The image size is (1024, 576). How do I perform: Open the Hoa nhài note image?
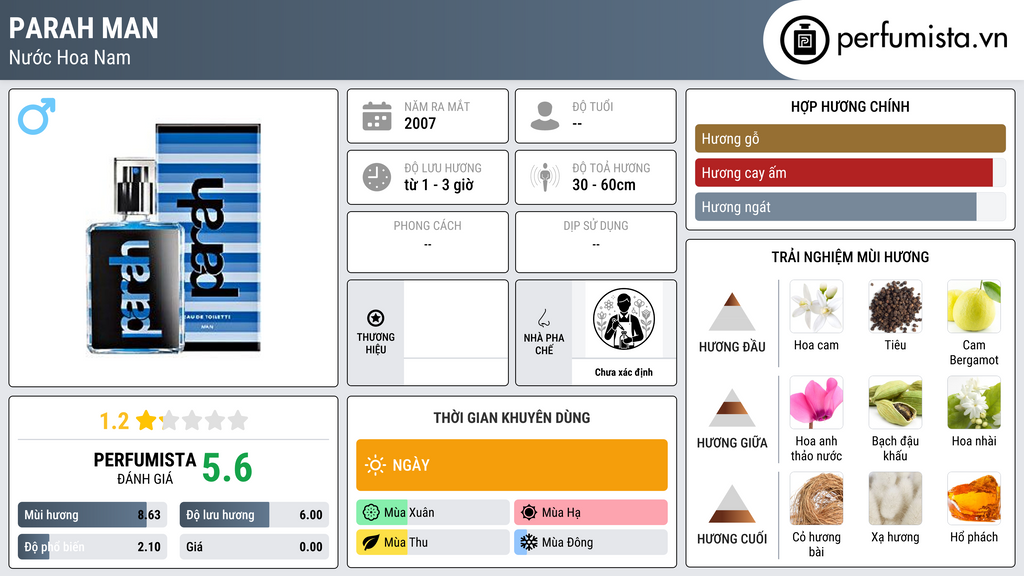click(x=974, y=403)
